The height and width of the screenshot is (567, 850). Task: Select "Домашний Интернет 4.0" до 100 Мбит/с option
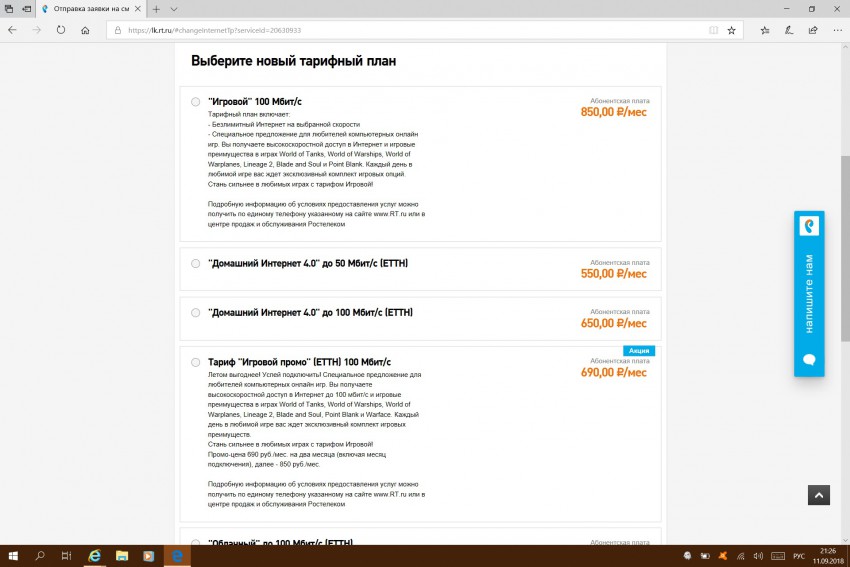click(x=195, y=313)
